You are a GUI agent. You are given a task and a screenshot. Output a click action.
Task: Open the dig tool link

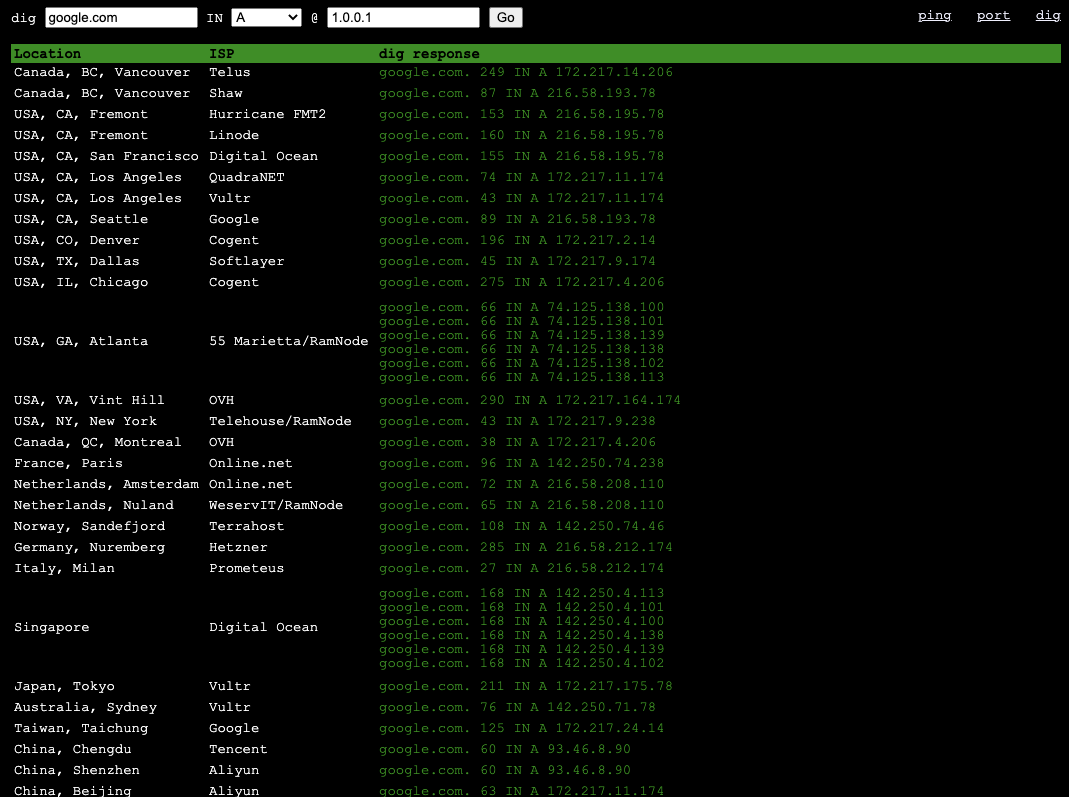click(1047, 16)
